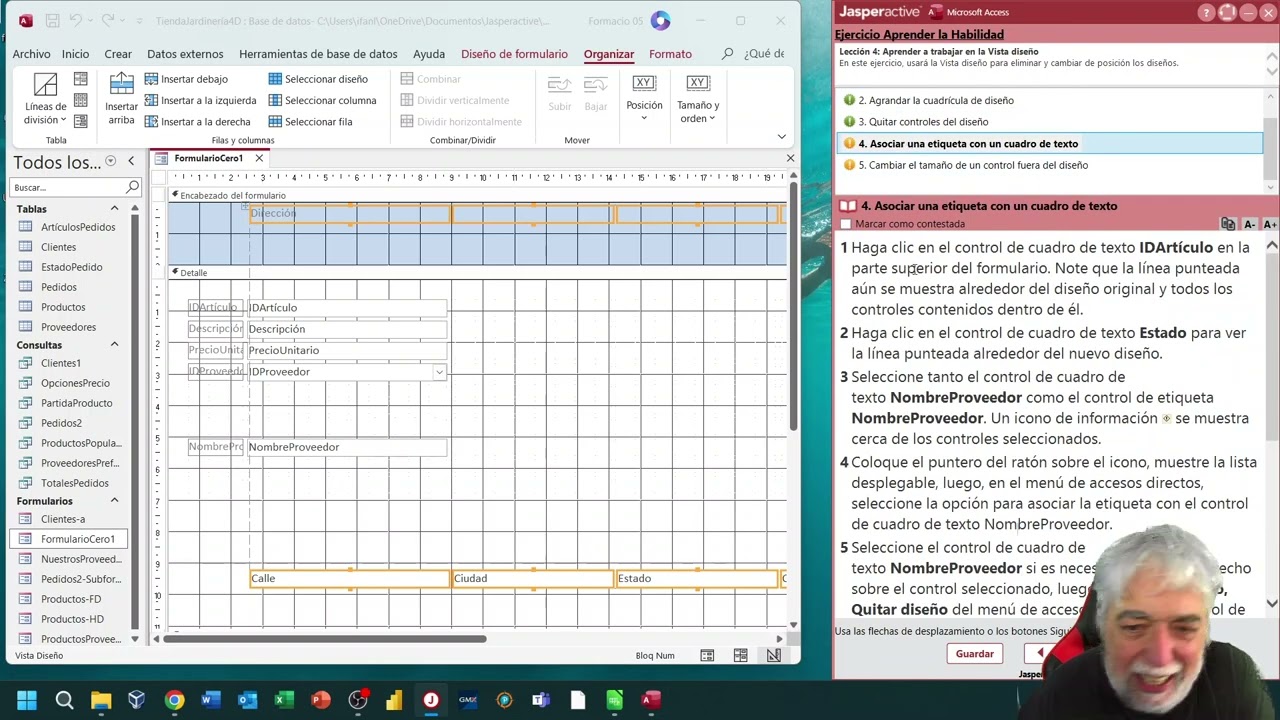Click the Jasperactive help button
Viewport: 1280px width, 720px height.
coord(1208,12)
